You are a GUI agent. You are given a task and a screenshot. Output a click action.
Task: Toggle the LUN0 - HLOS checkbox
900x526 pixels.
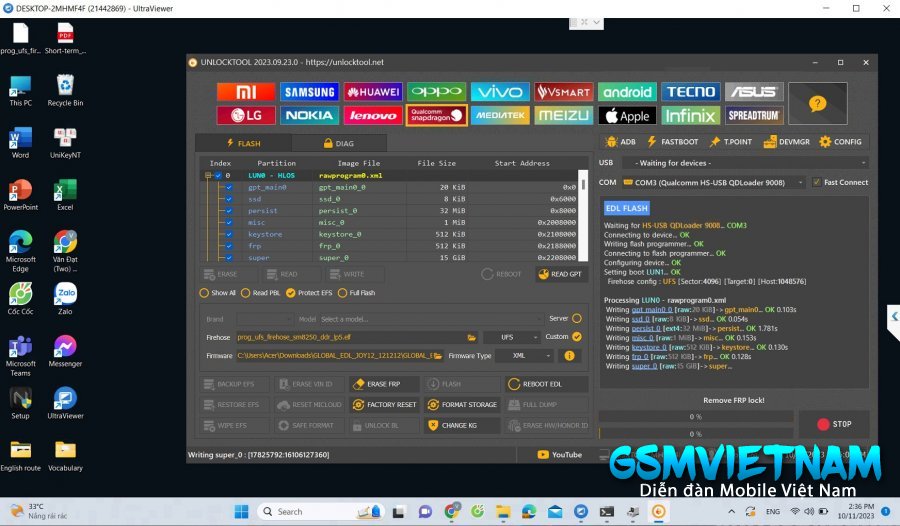point(218,176)
